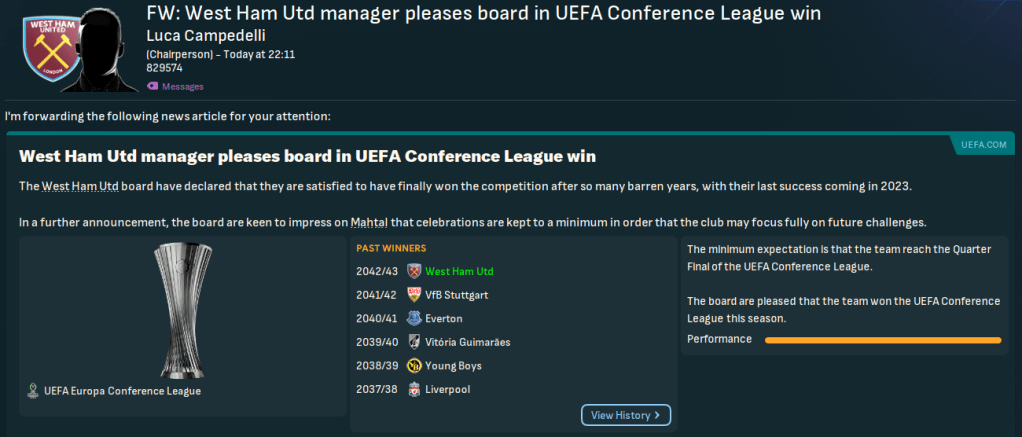The image size is (1022, 437).
Task: Open UEFA Europa Conference League competition link
Action: click(x=122, y=391)
